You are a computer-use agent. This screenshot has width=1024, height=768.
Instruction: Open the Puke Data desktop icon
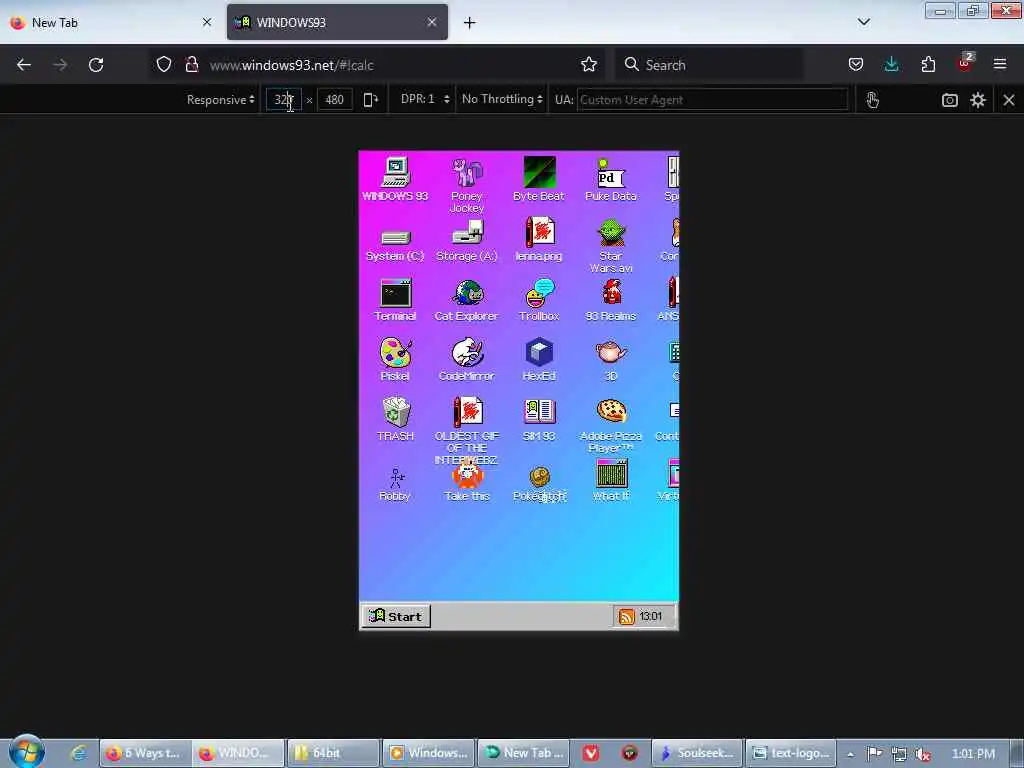[611, 178]
